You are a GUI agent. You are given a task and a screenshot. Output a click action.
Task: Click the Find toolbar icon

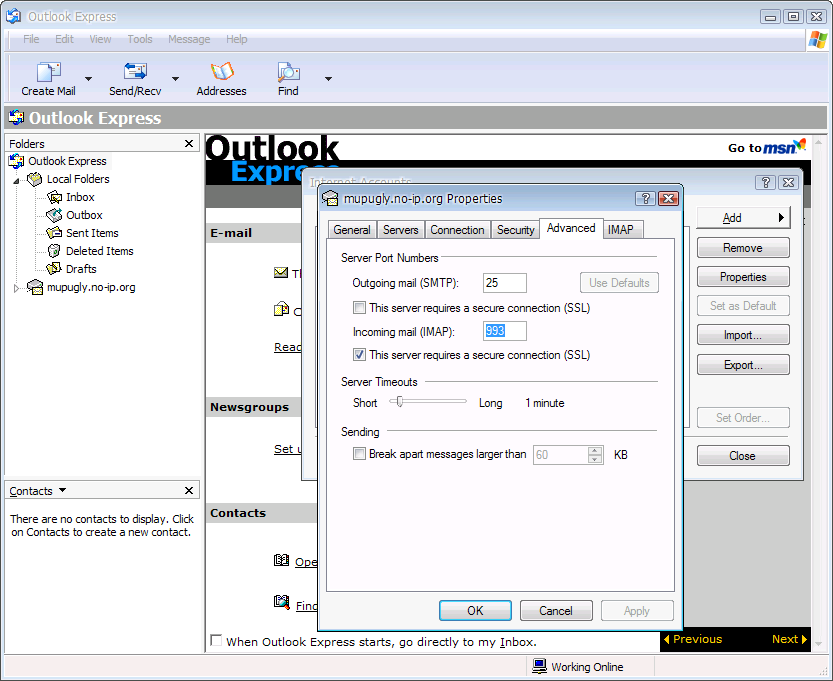pyautogui.click(x=288, y=72)
